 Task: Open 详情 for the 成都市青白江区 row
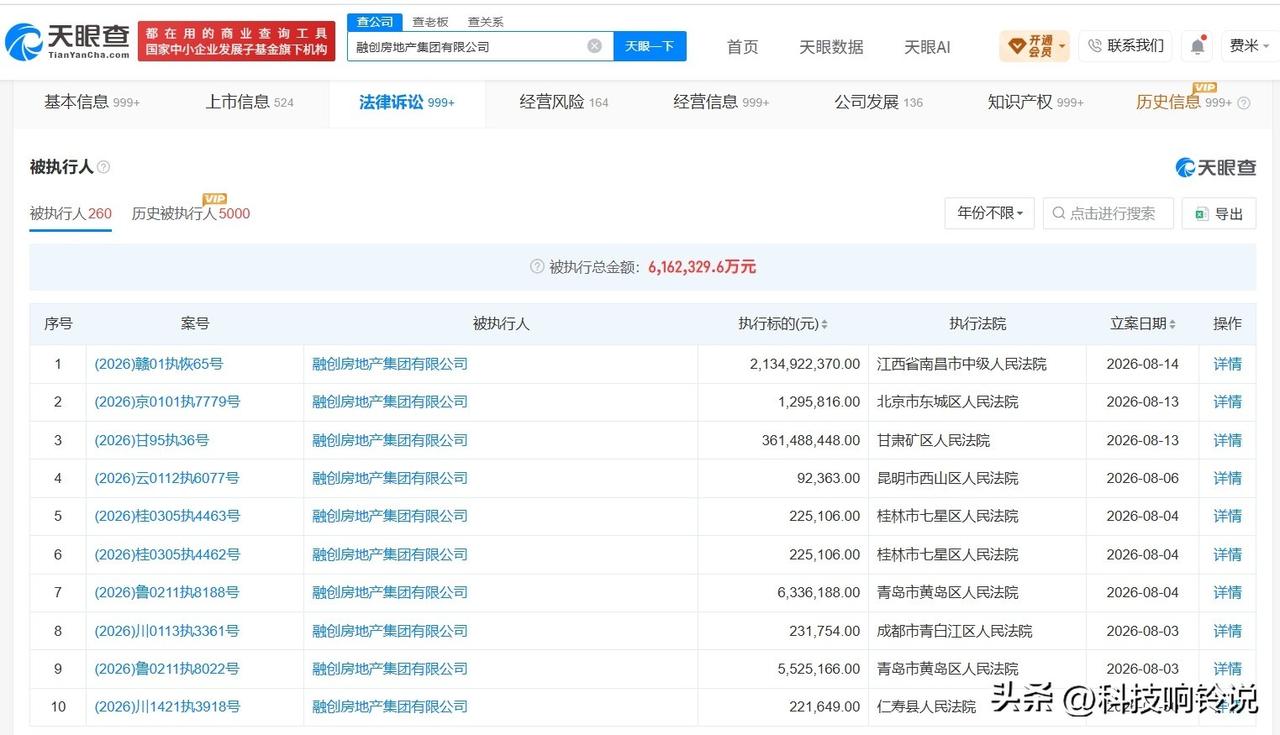[x=1227, y=631]
